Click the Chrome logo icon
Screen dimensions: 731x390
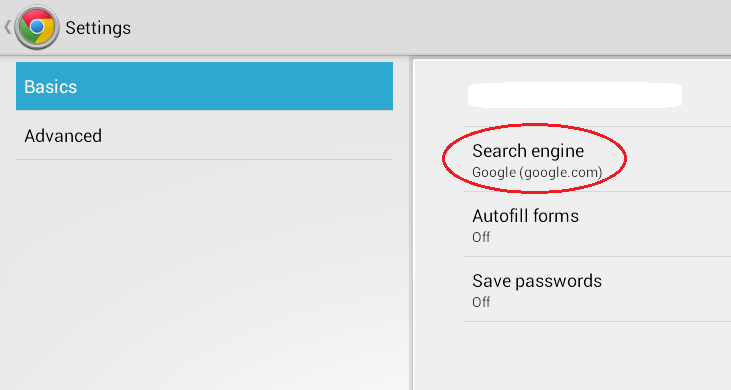click(37, 27)
